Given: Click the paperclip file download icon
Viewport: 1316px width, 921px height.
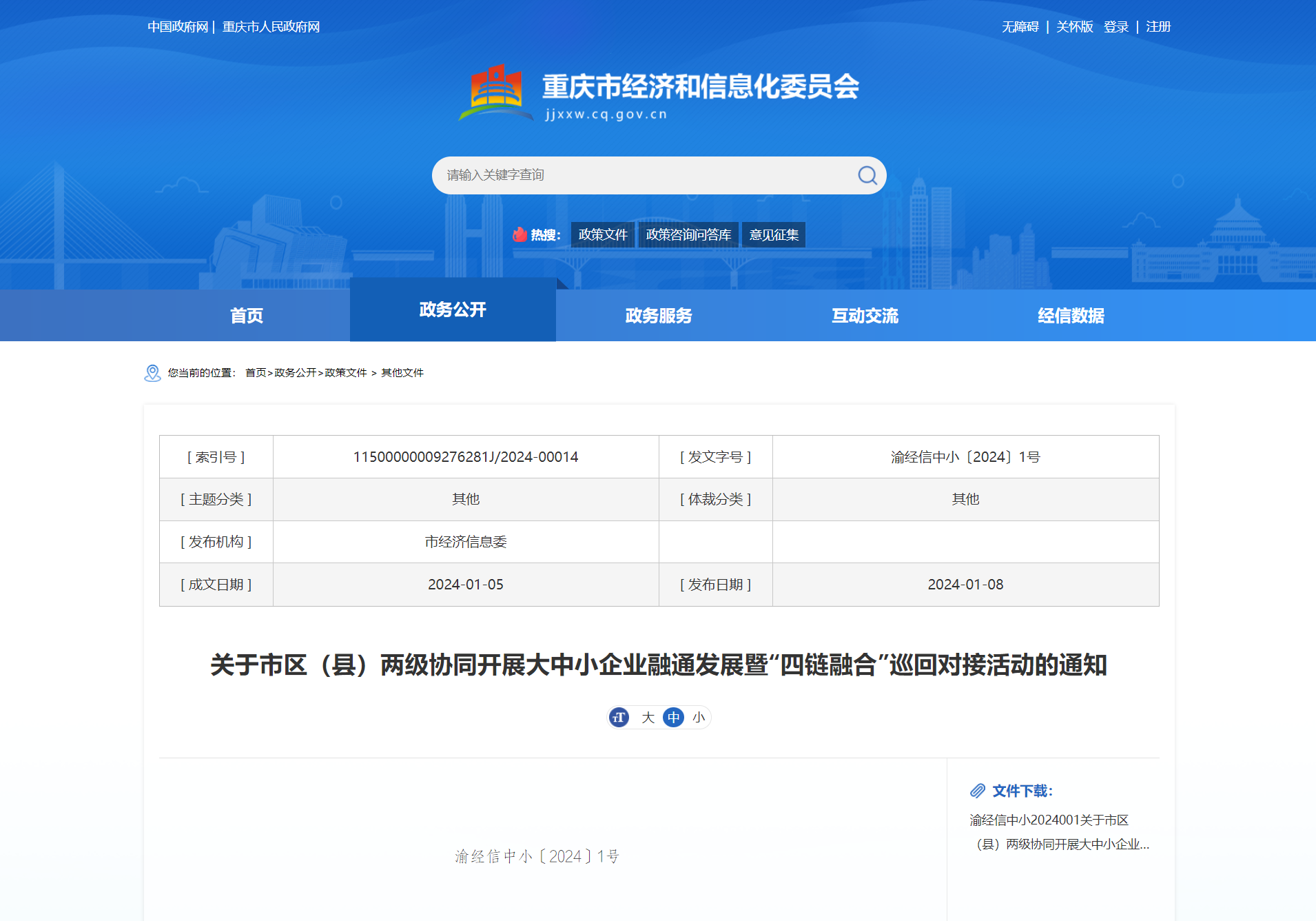Looking at the screenshot, I should [978, 791].
